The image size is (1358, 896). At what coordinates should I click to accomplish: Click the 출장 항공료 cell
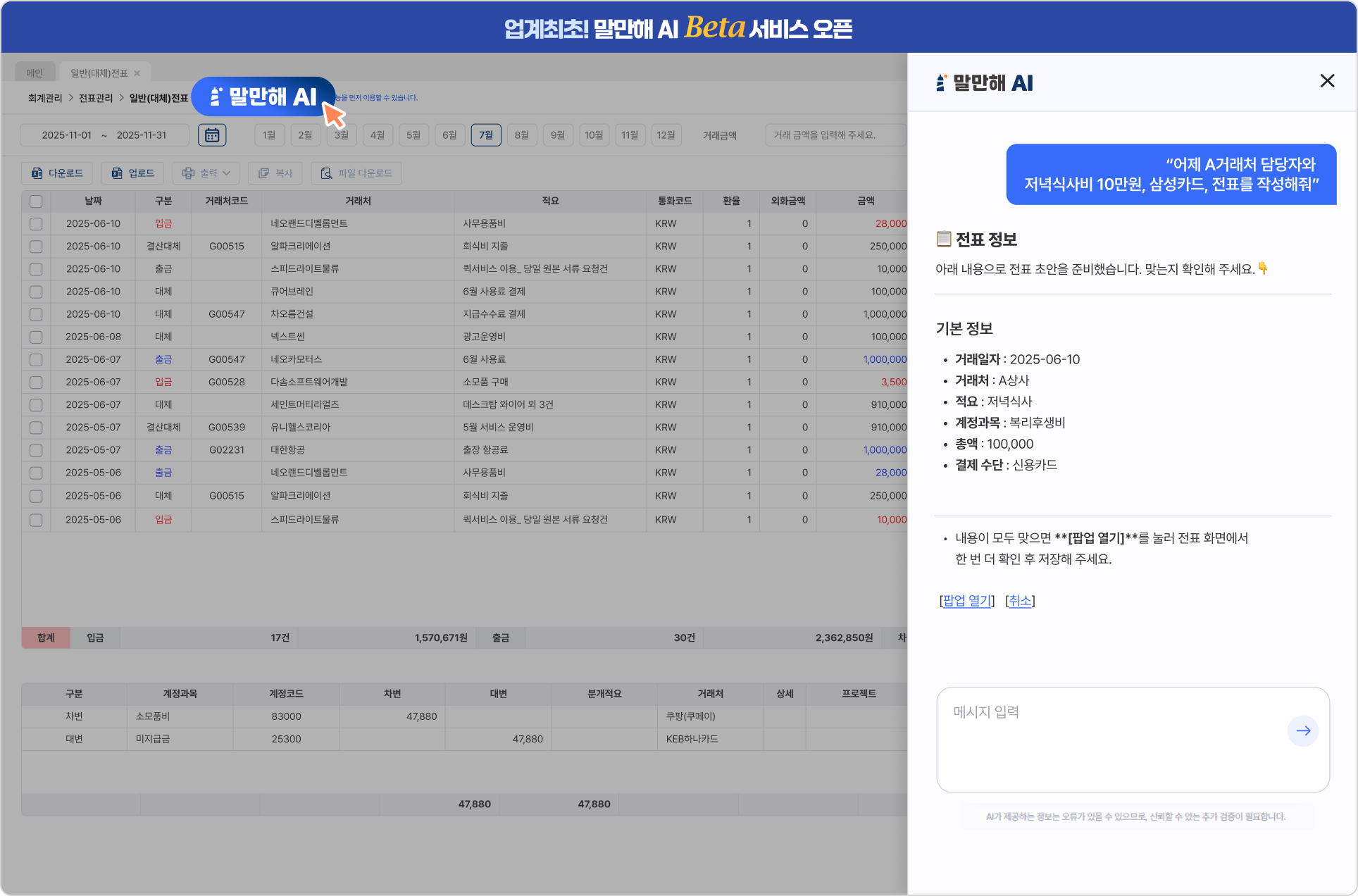[550, 449]
